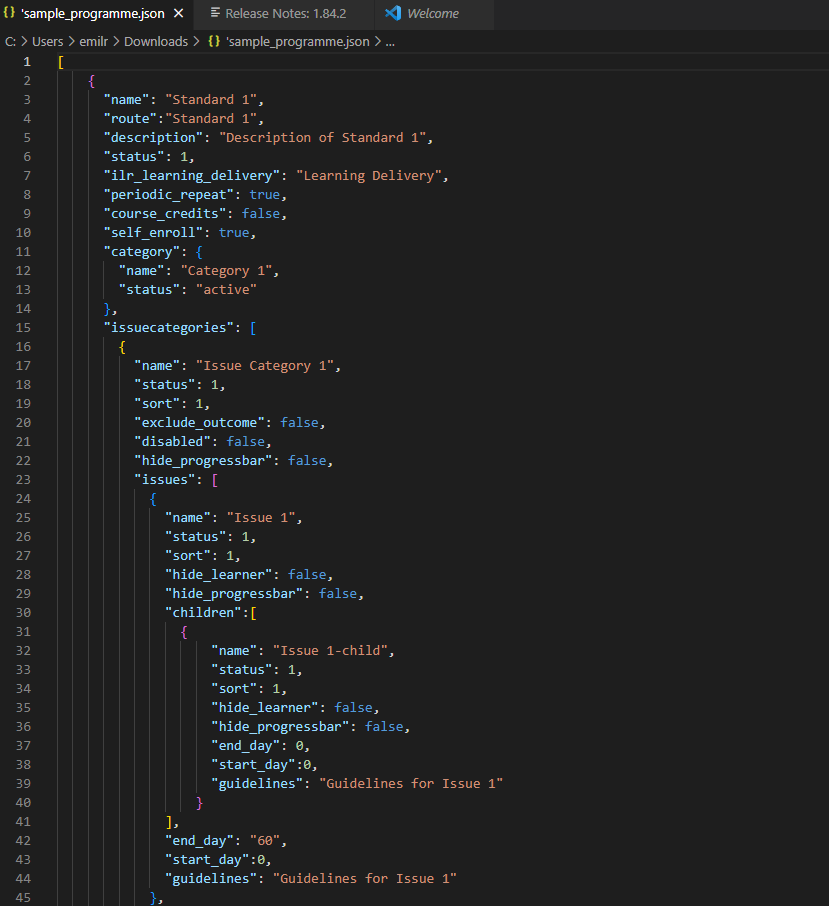Click the value "Category 1"
The width and height of the screenshot is (829, 906).
pyautogui.click(x=226, y=271)
